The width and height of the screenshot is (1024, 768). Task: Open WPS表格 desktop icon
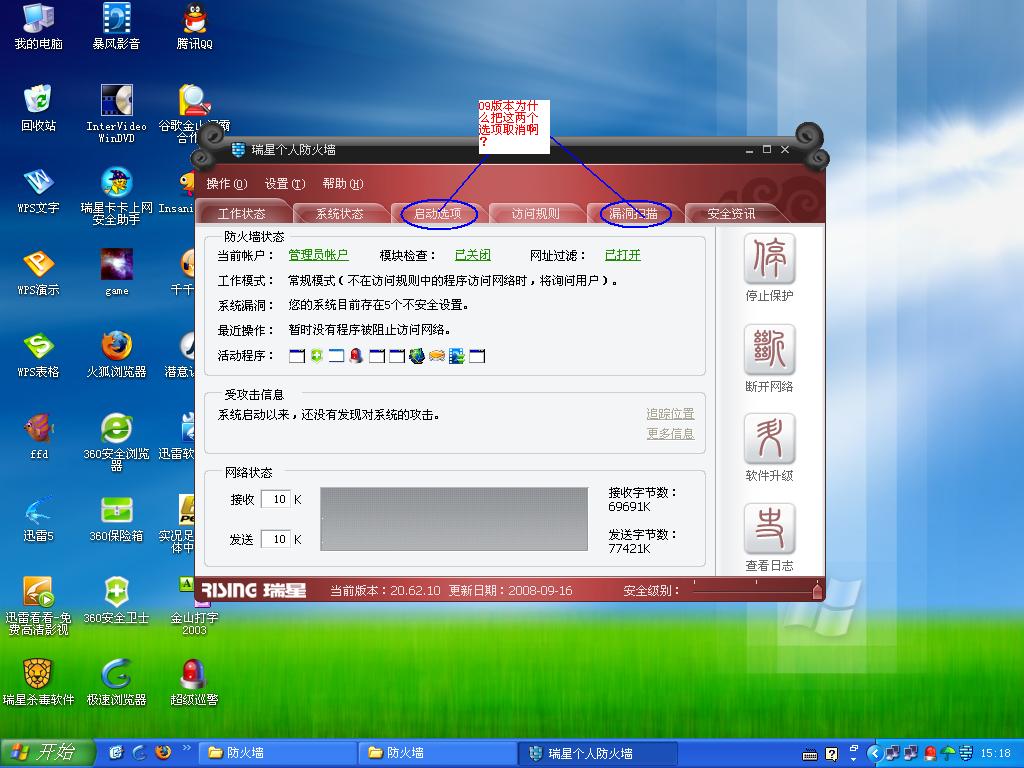pyautogui.click(x=39, y=355)
